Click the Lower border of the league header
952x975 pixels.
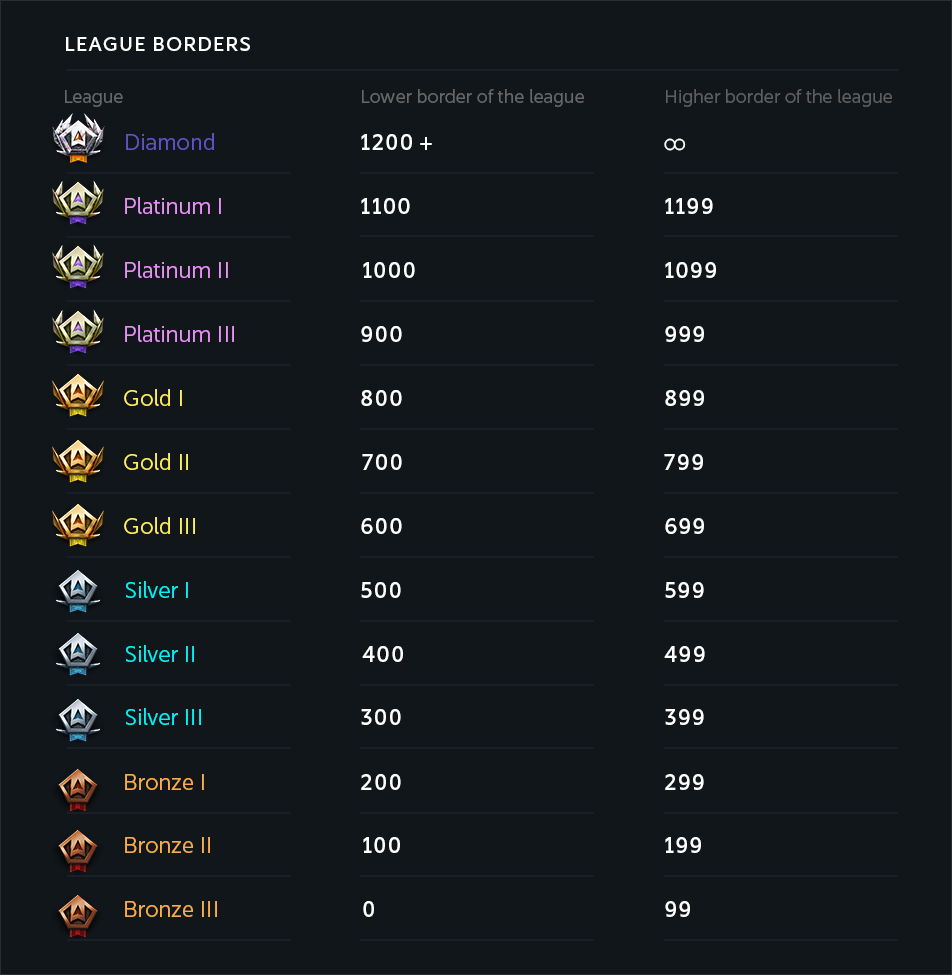(x=472, y=97)
